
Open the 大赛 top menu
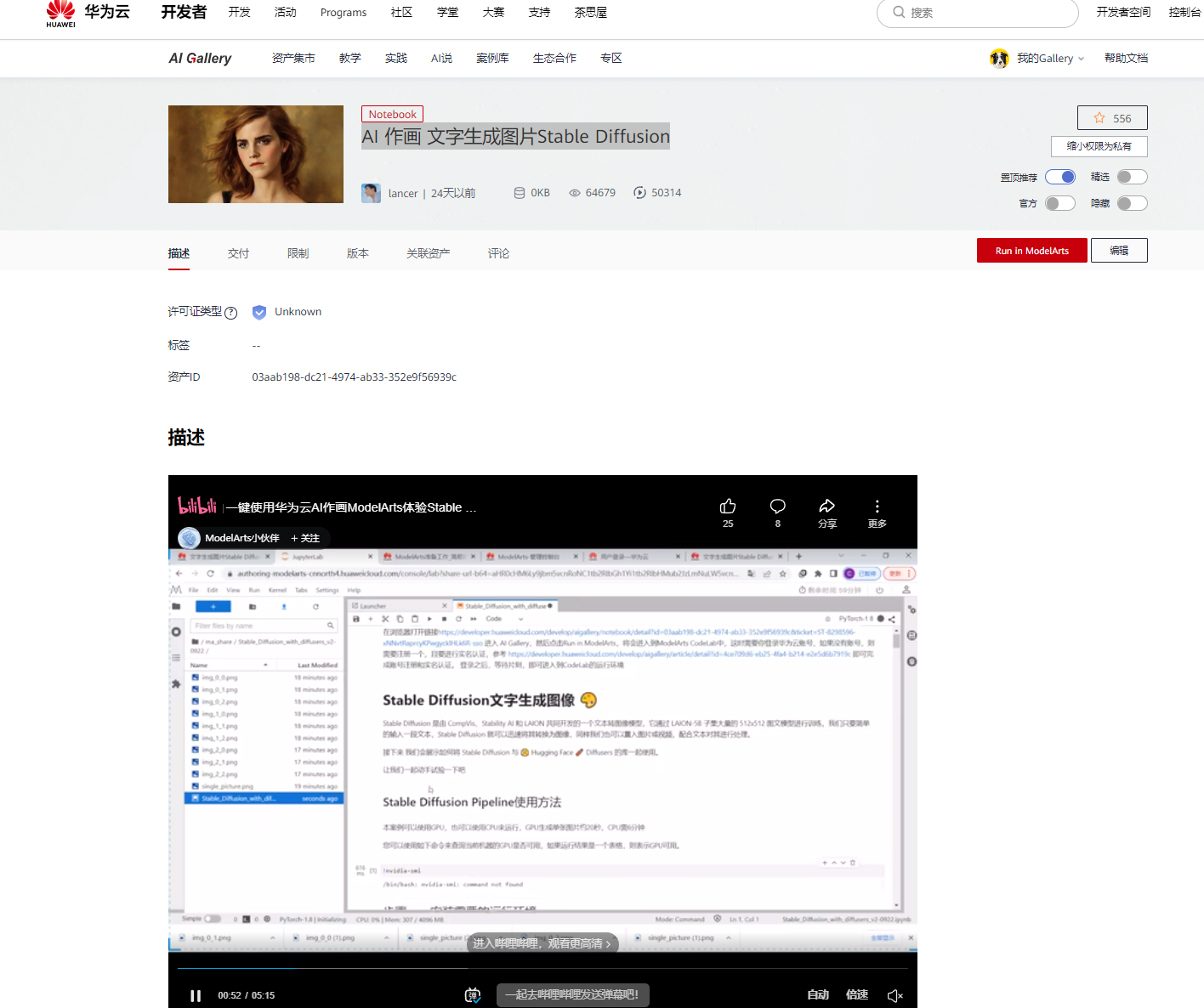point(493,12)
